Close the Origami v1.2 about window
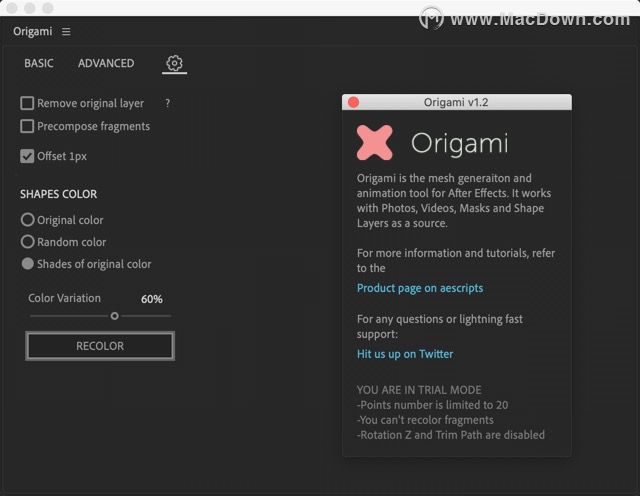 click(353, 102)
